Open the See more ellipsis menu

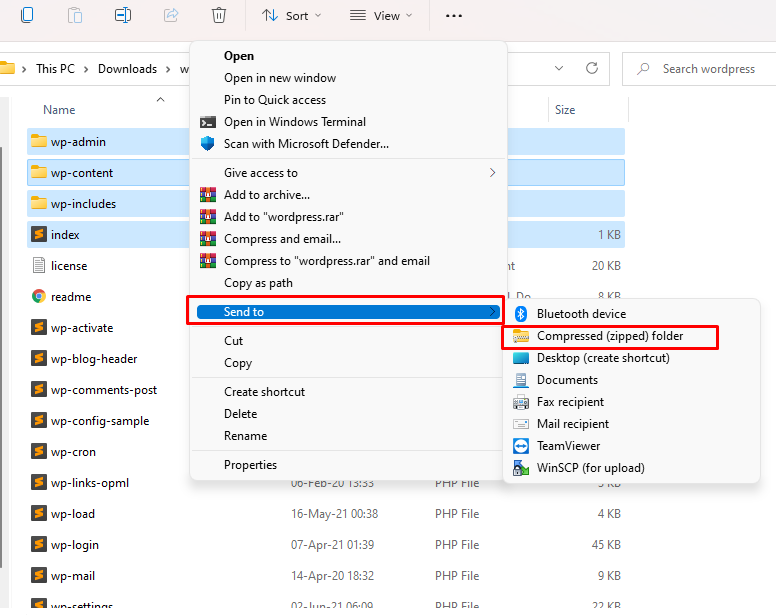454,16
